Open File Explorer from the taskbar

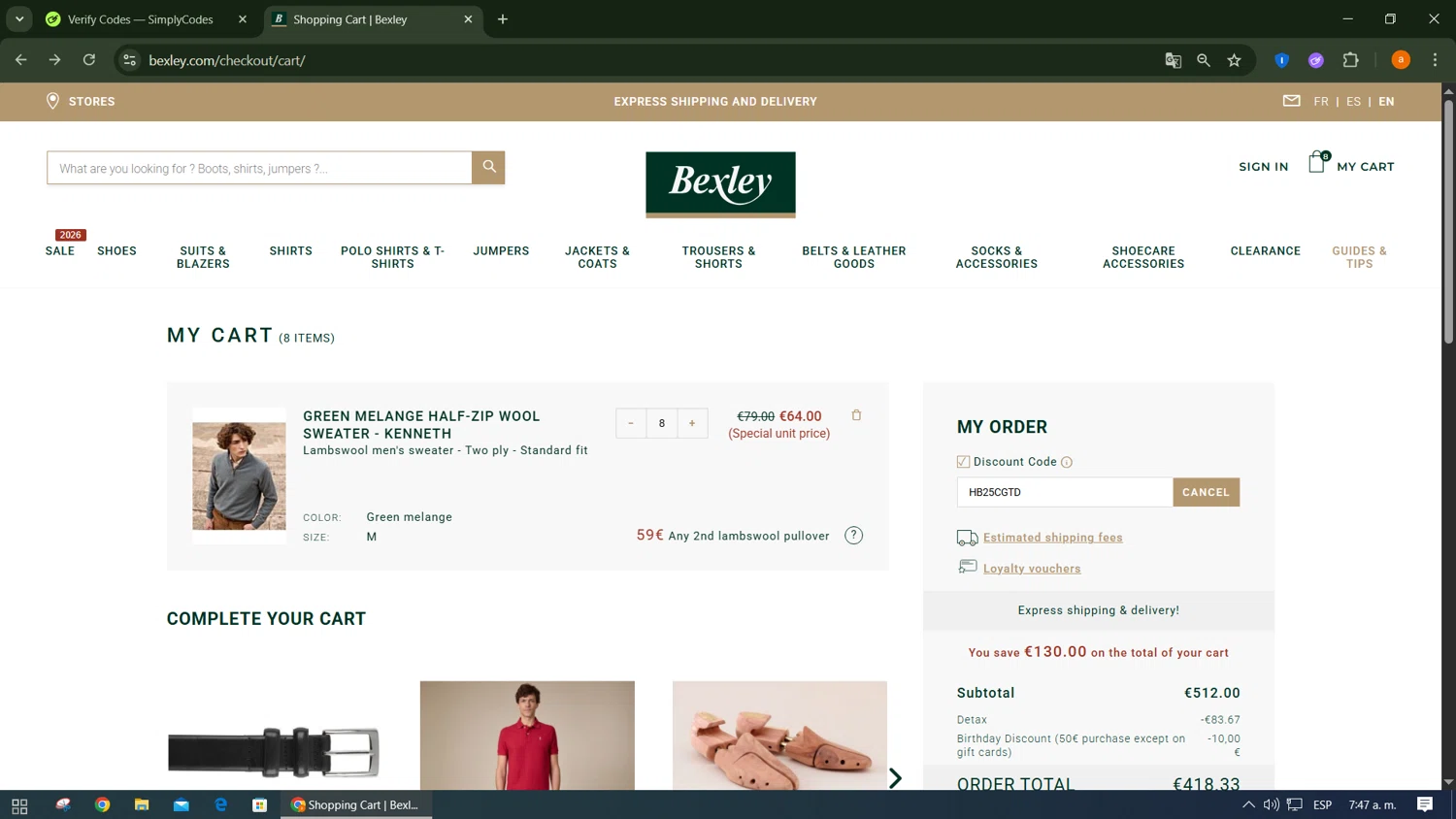click(x=142, y=805)
